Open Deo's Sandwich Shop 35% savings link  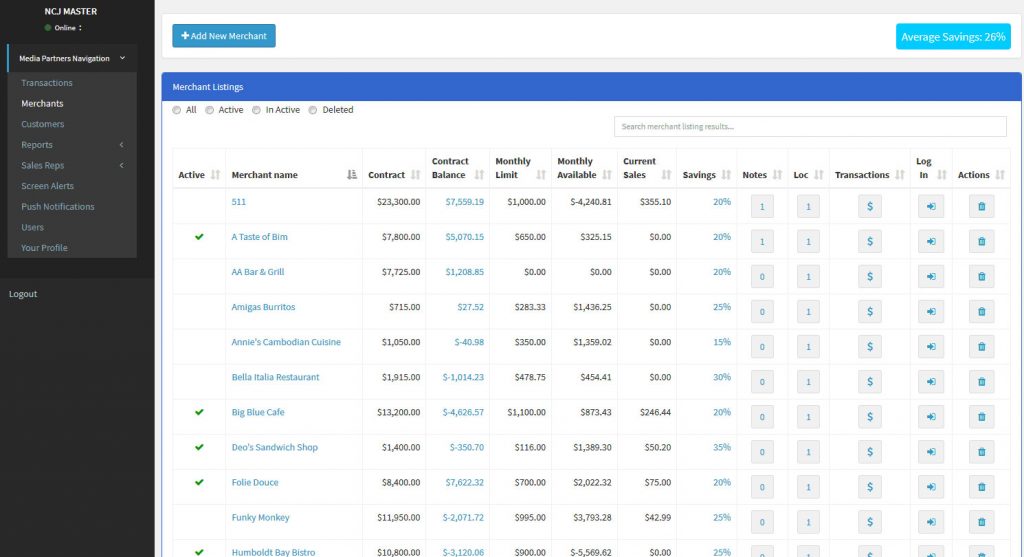[x=722, y=447]
